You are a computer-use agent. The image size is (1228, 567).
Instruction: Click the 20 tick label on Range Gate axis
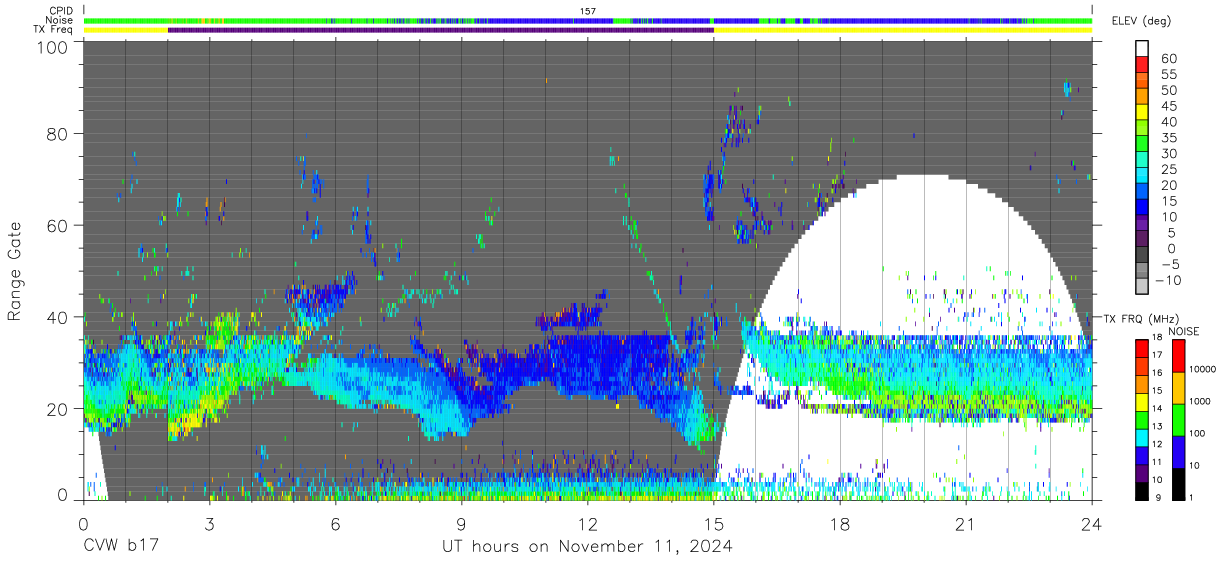[58, 409]
